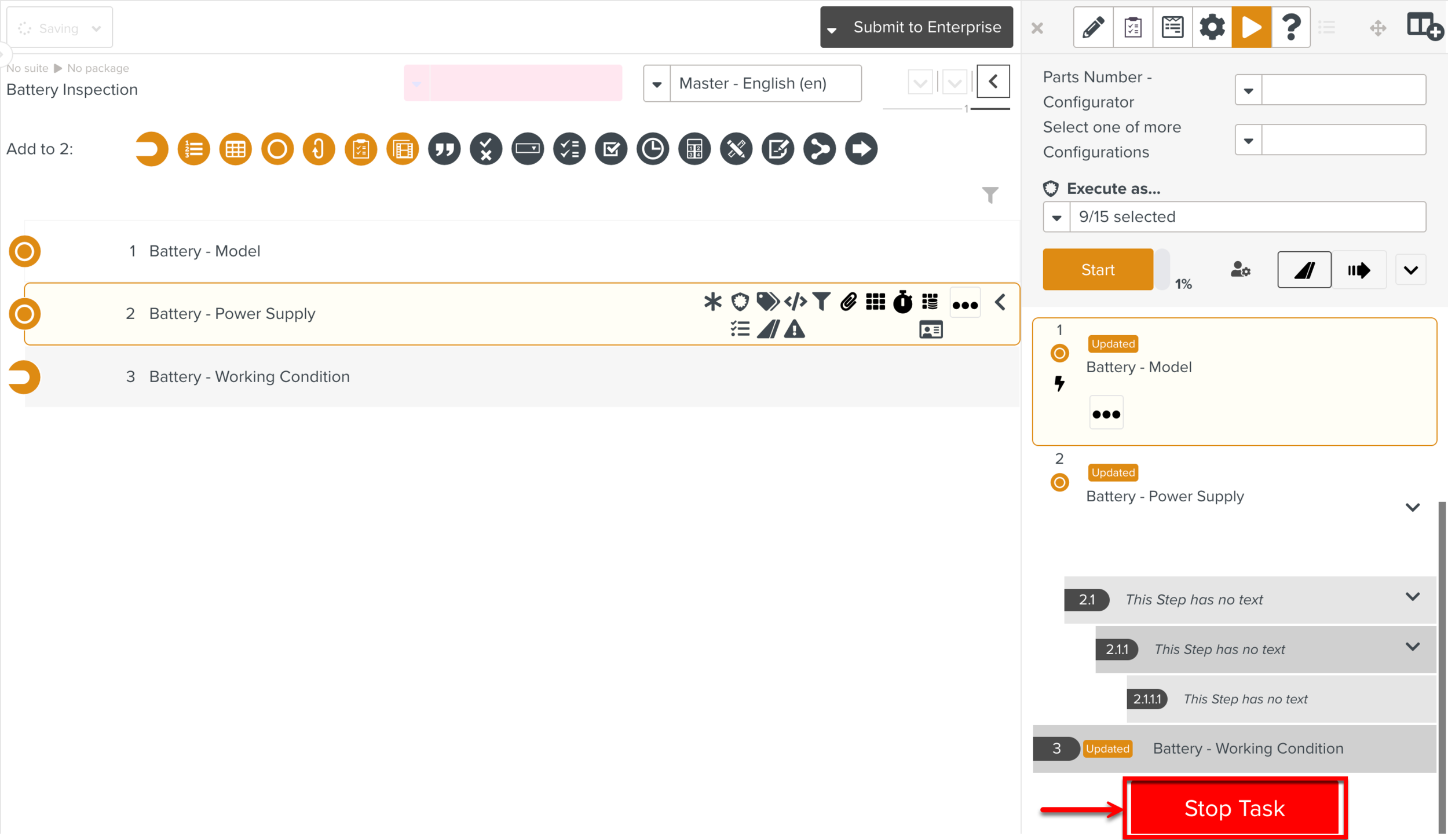This screenshot has height=840, width=1448.
Task: Add a table element from the Add toolbar
Action: click(235, 149)
